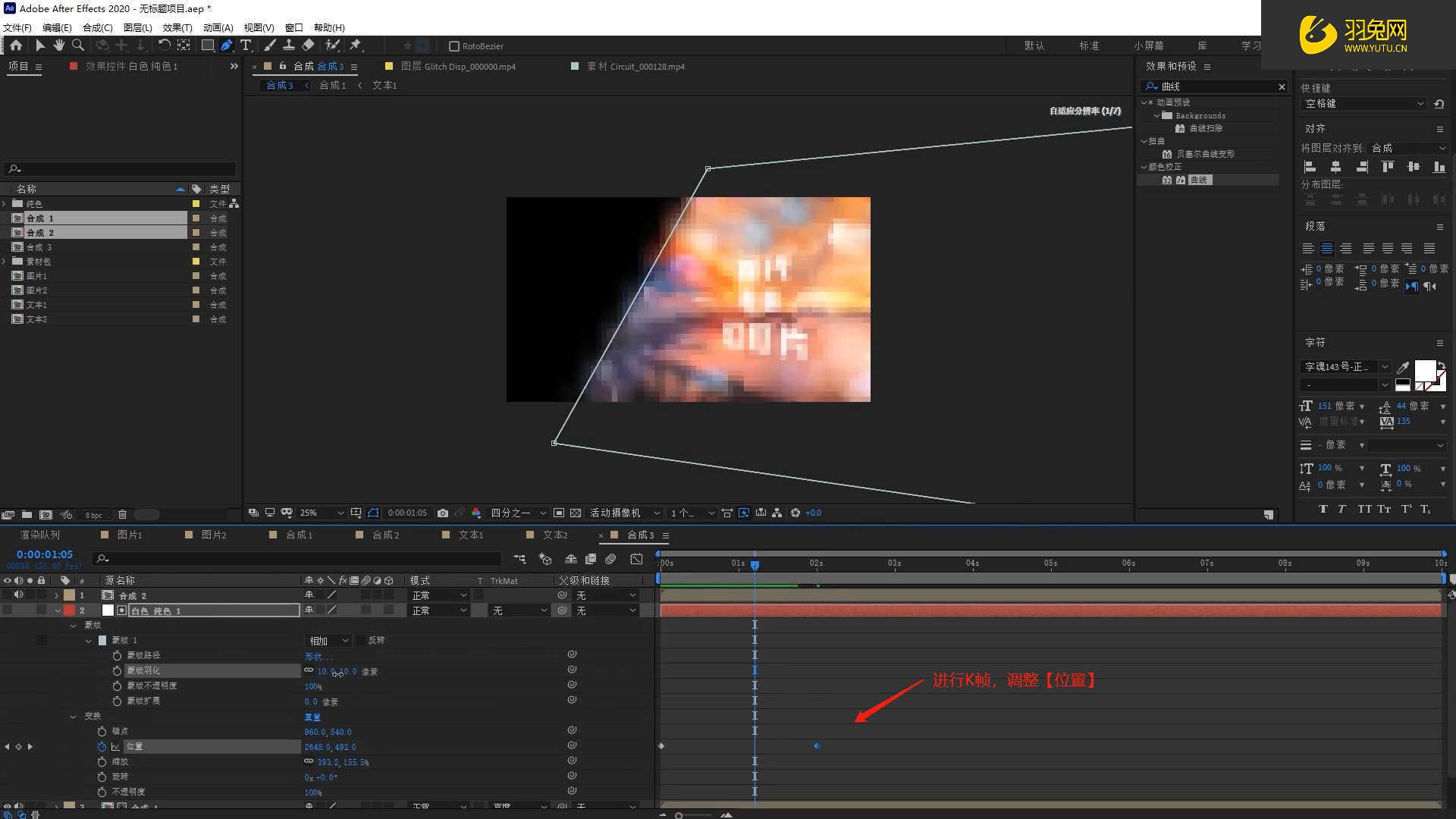
Task: Enable motion blur switch in timeline header
Action: 610,559
